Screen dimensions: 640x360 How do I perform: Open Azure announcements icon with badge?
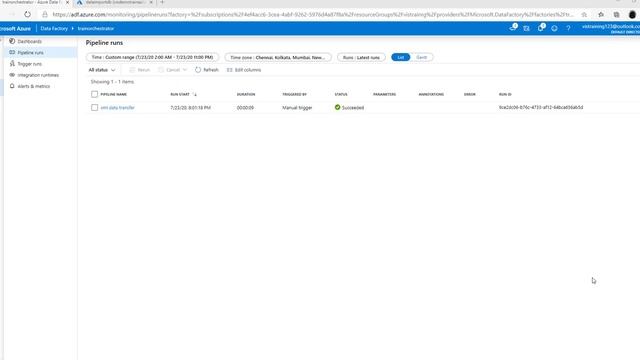coord(513,28)
